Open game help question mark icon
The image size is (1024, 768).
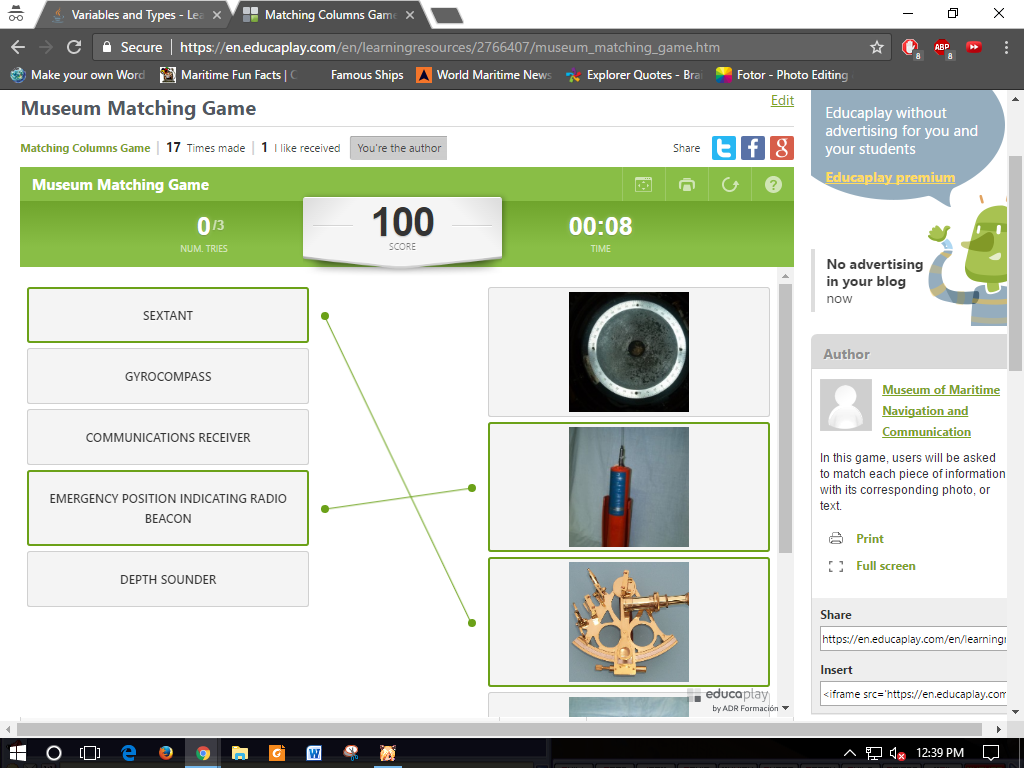[x=773, y=185]
